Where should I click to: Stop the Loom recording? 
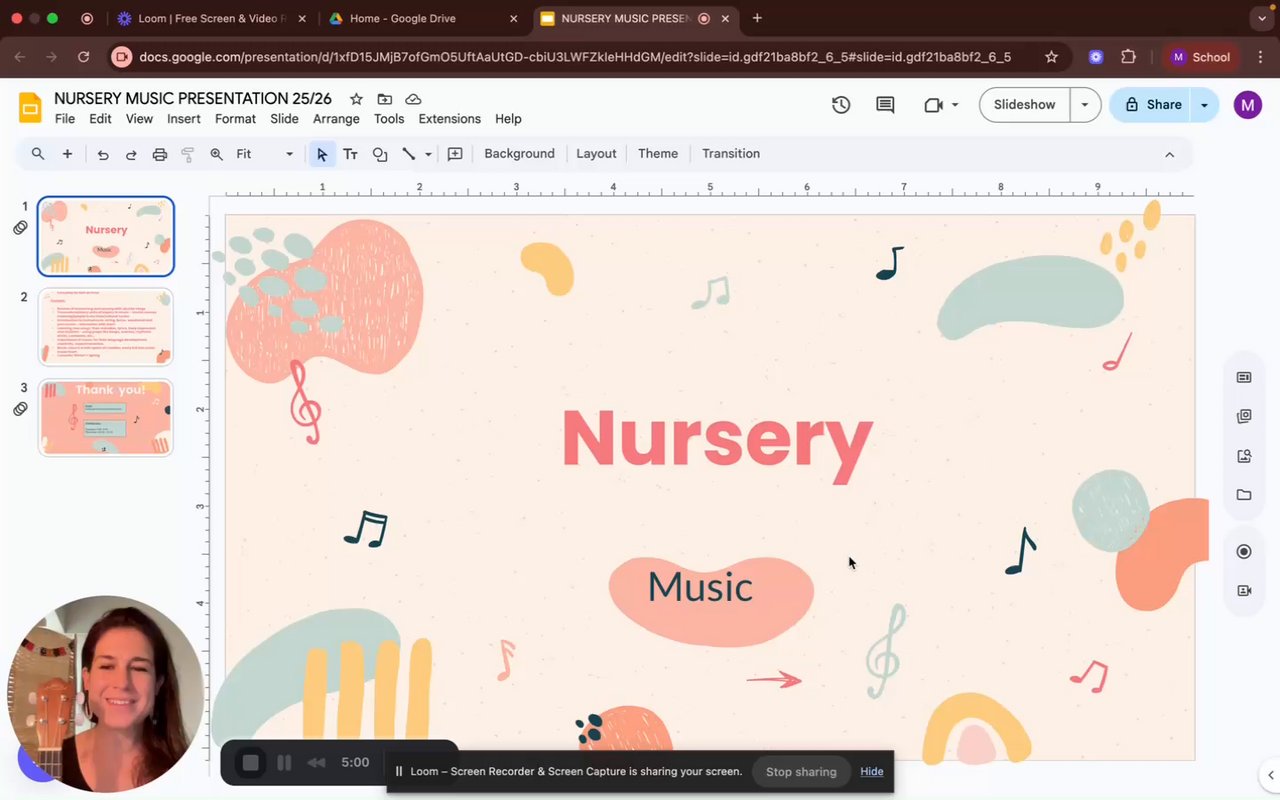pos(250,763)
